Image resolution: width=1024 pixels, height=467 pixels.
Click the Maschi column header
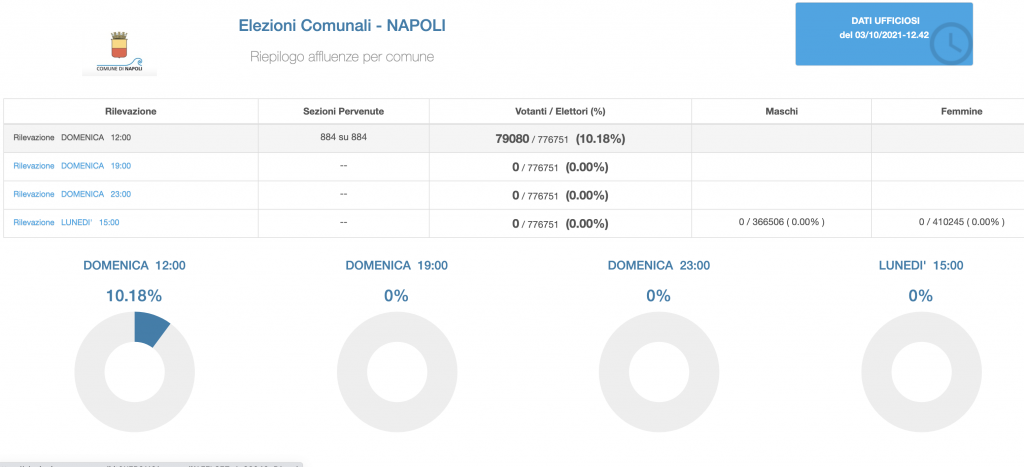point(781,111)
